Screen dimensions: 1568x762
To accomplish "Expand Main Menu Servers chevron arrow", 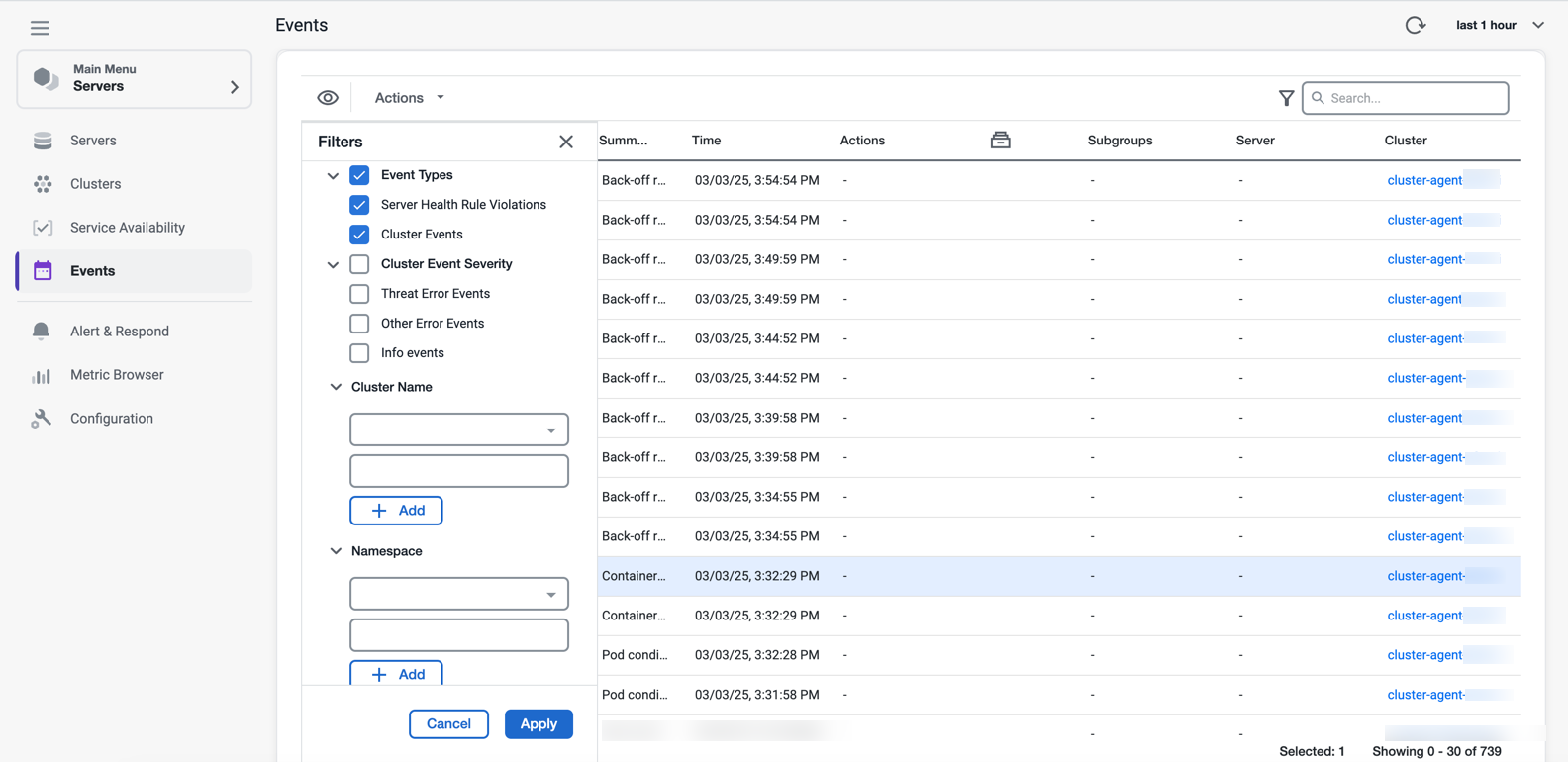I will [235, 87].
